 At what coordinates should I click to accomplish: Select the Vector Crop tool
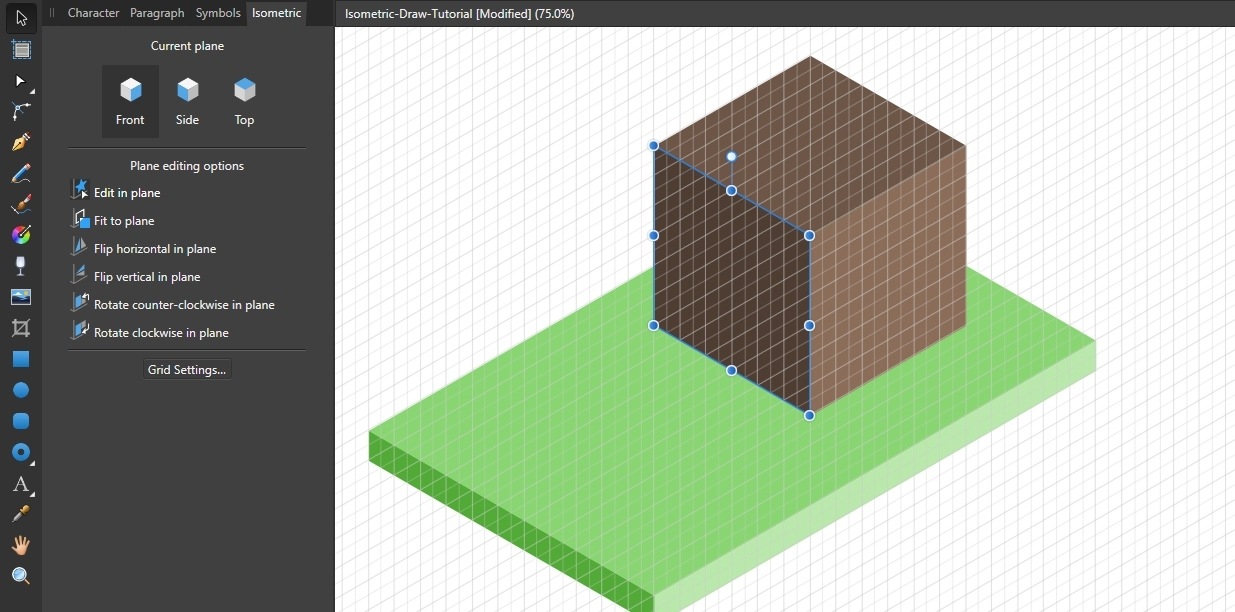click(20, 327)
